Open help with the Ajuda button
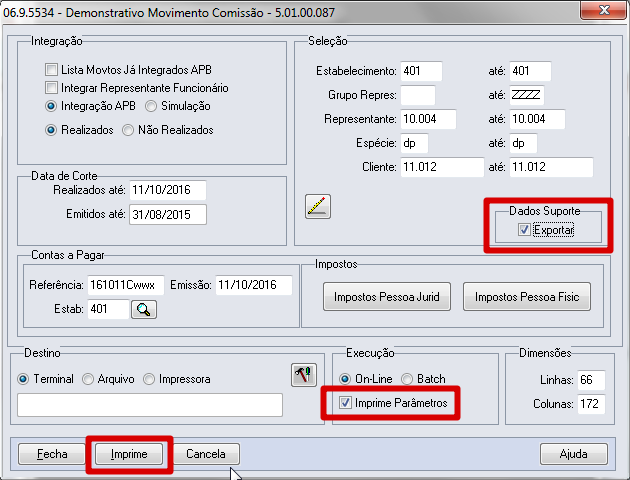630x480 pixels. [x=573, y=454]
